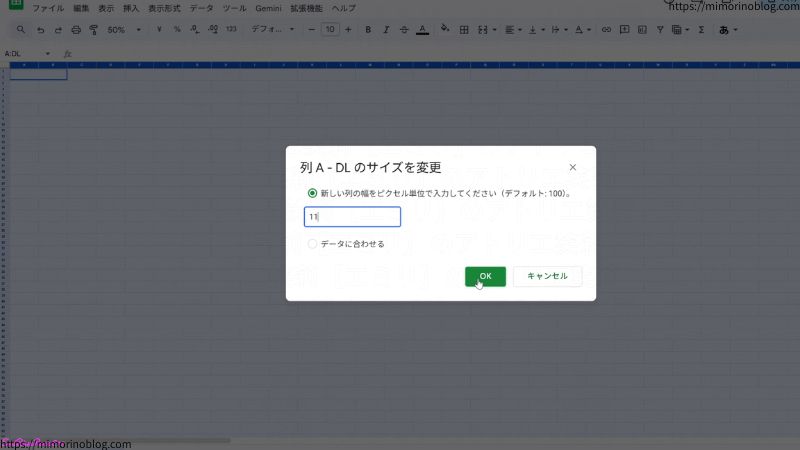Click the column width input field
This screenshot has width=800, height=450.
pyautogui.click(x=353, y=217)
